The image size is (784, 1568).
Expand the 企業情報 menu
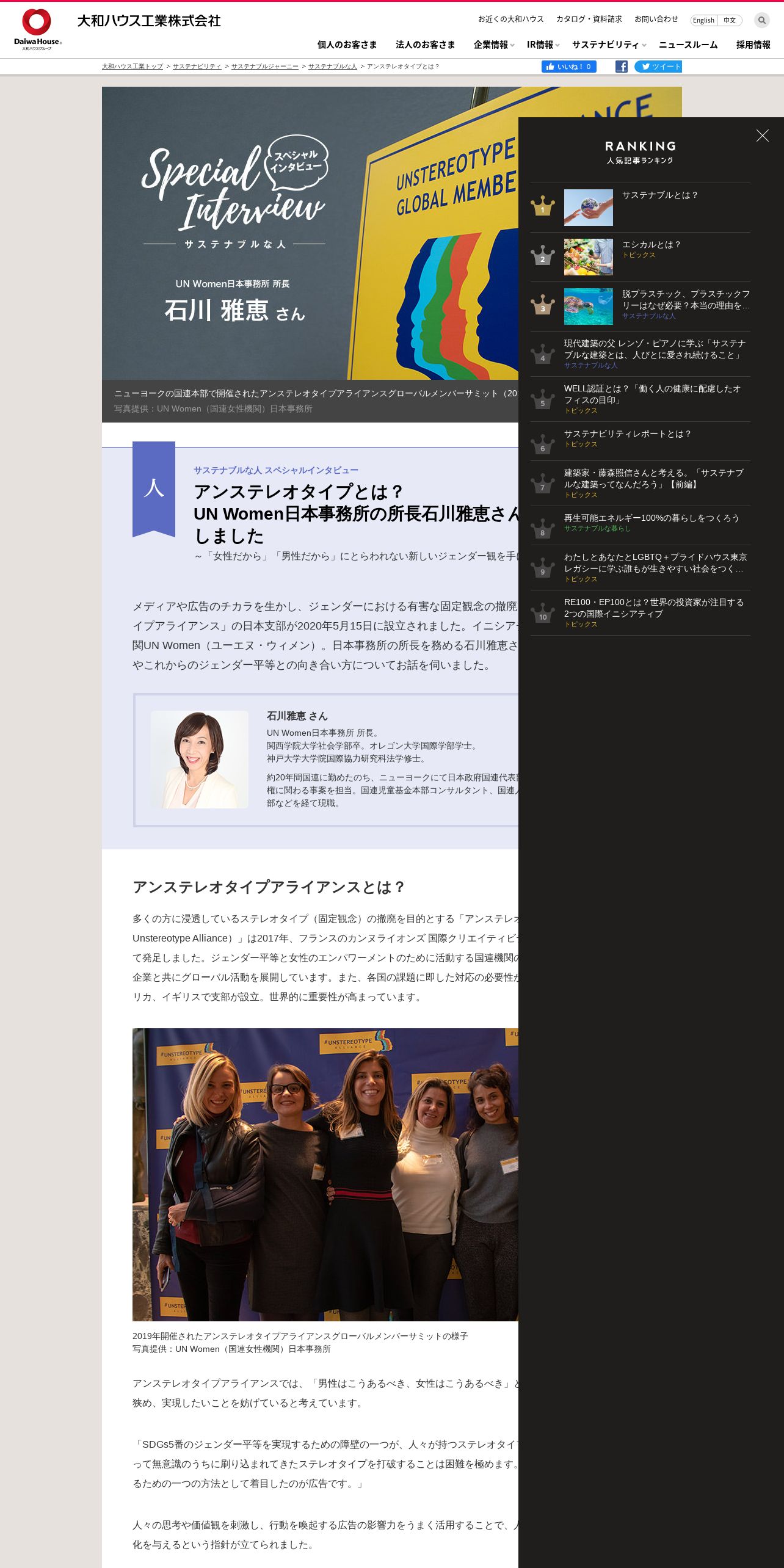tap(493, 45)
